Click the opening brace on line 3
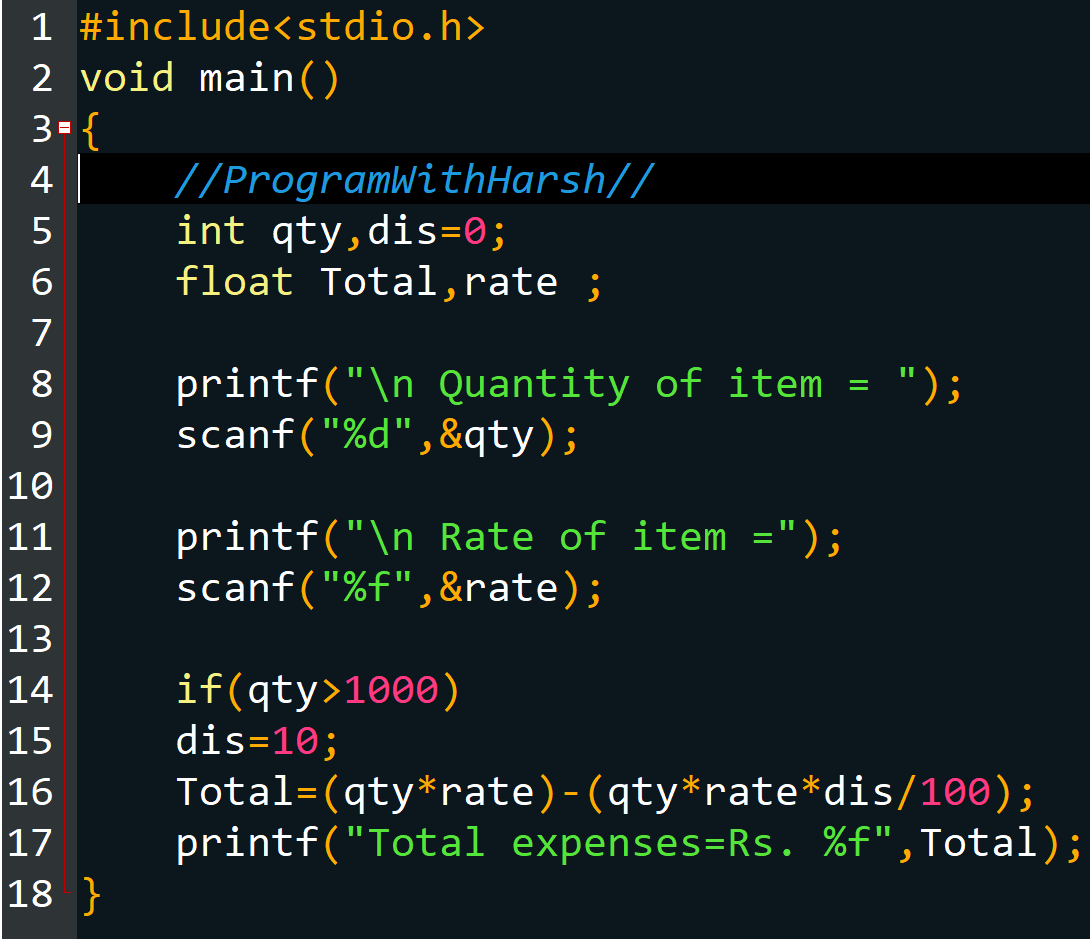 click(90, 131)
